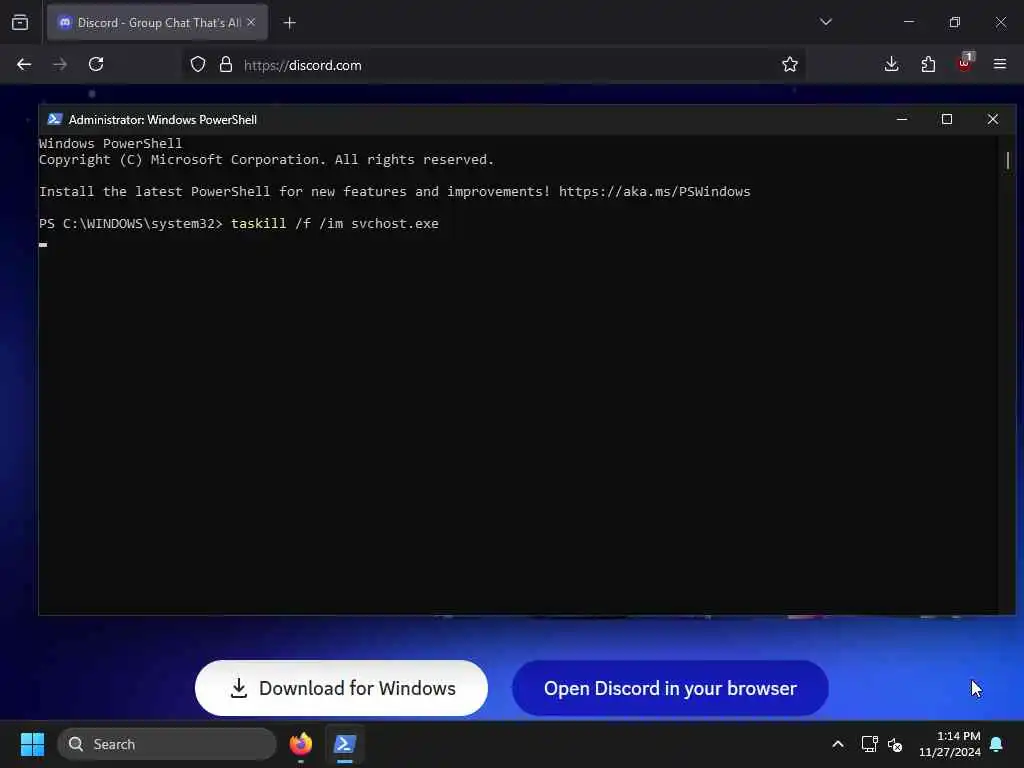
Task: Close the Discord tab
Action: point(251,23)
